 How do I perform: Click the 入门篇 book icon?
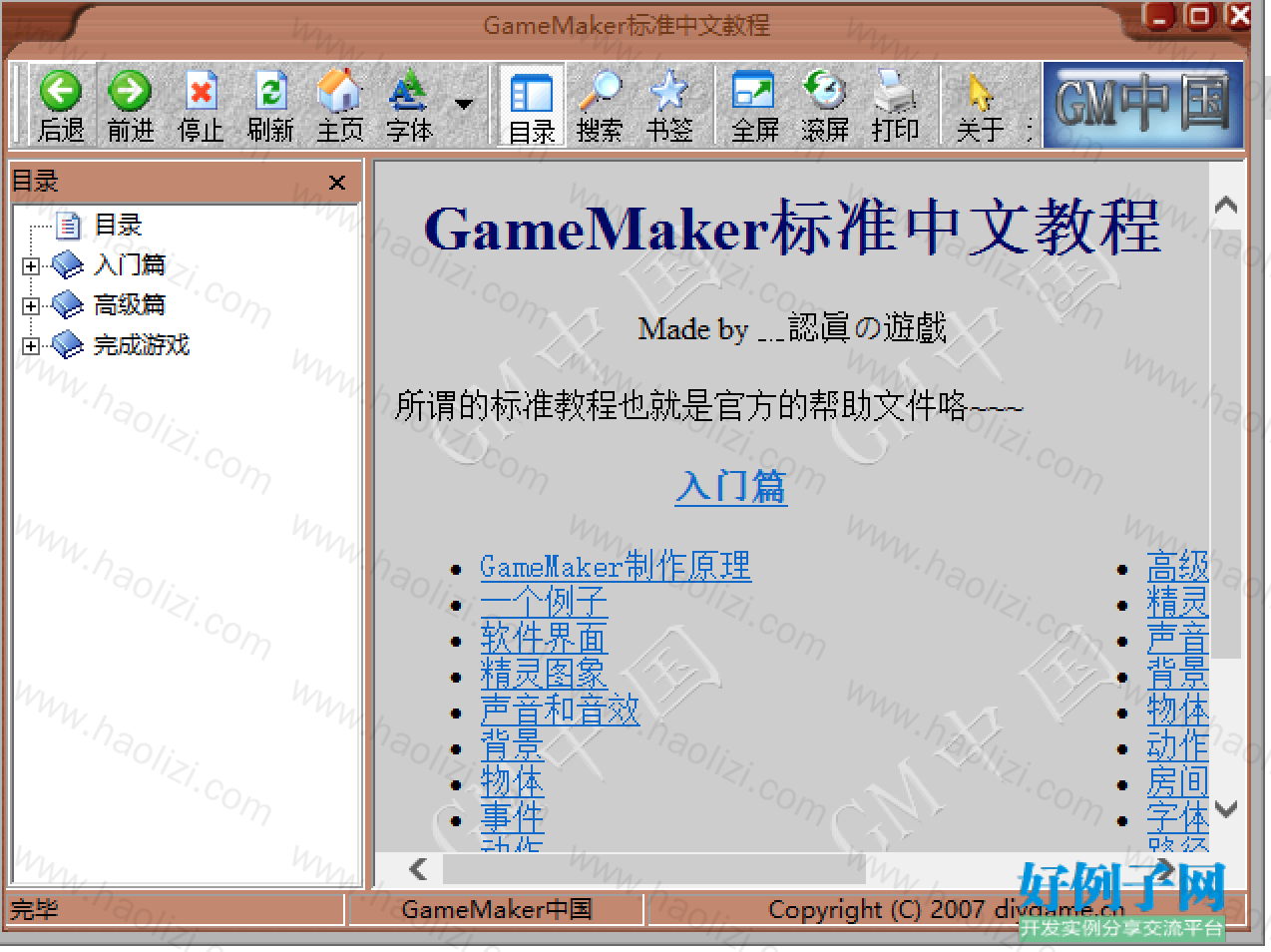[x=68, y=265]
